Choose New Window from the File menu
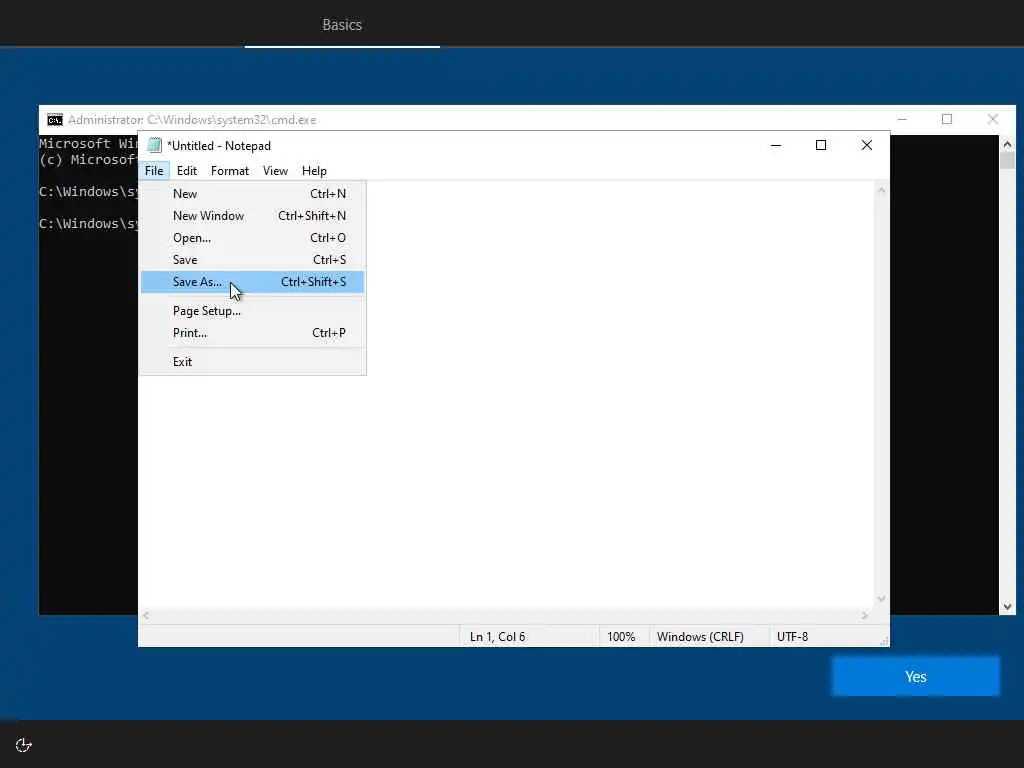The image size is (1024, 768). click(x=252, y=216)
